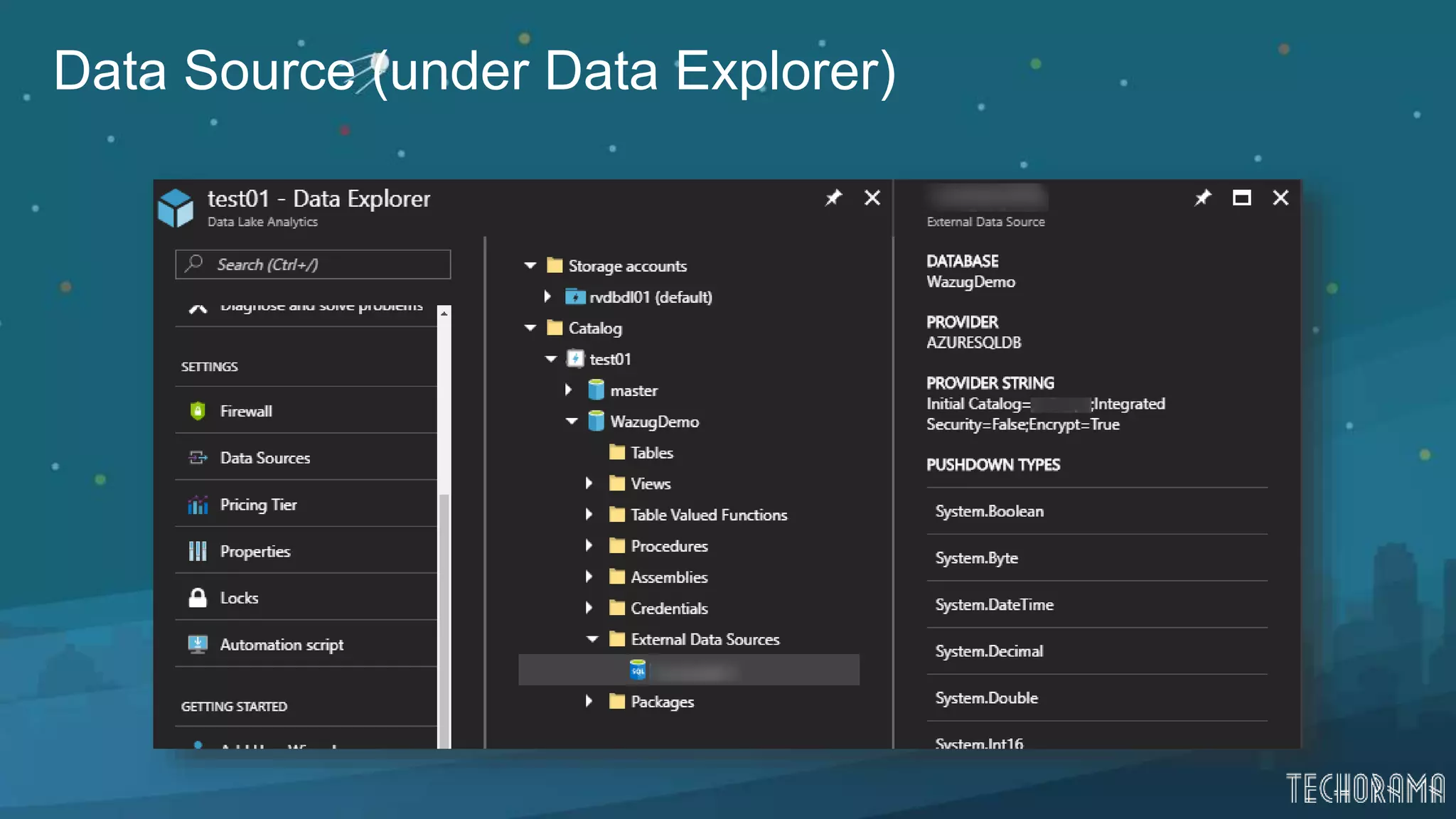The height and width of the screenshot is (819, 1456).
Task: Select the Assemblies tree item
Action: 669,577
